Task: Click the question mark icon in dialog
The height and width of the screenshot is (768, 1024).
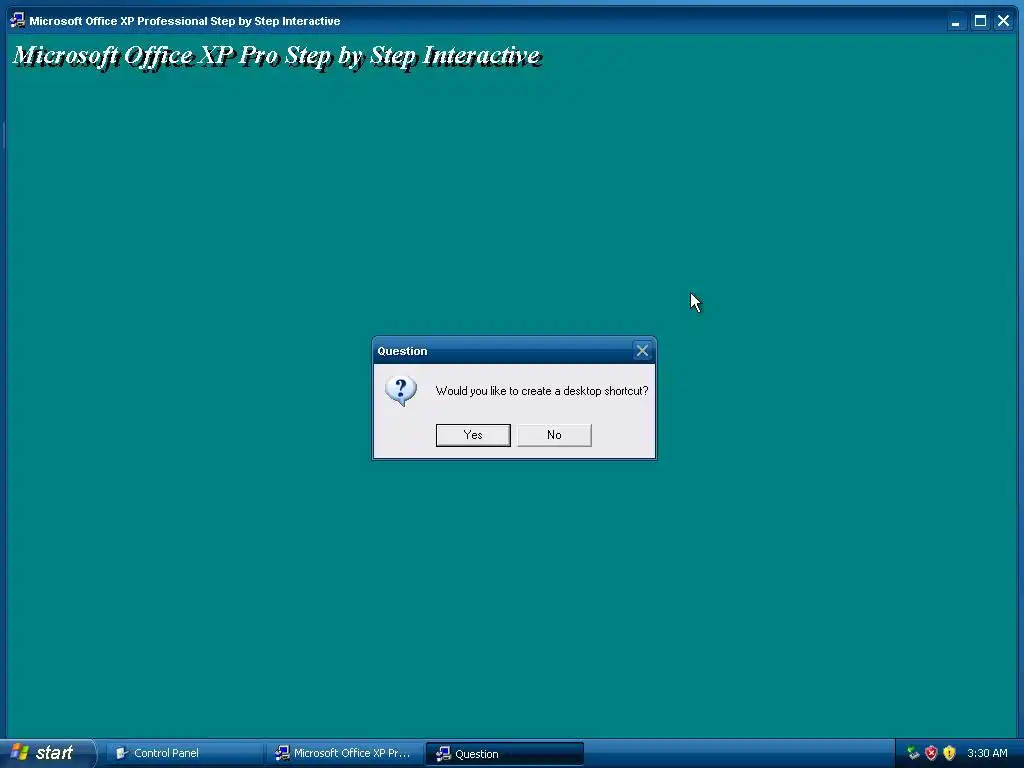Action: click(400, 391)
